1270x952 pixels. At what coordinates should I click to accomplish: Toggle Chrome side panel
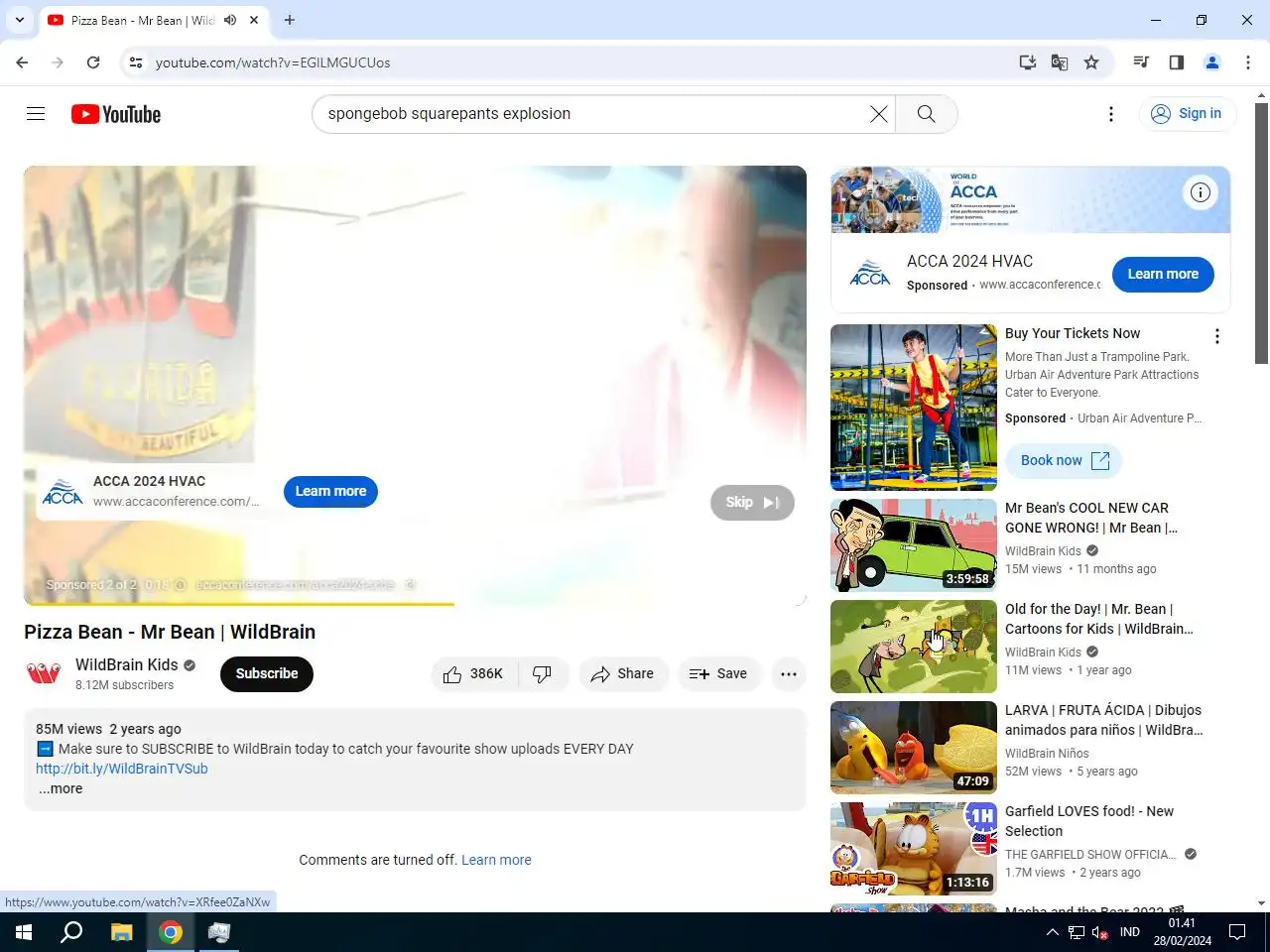(x=1177, y=62)
